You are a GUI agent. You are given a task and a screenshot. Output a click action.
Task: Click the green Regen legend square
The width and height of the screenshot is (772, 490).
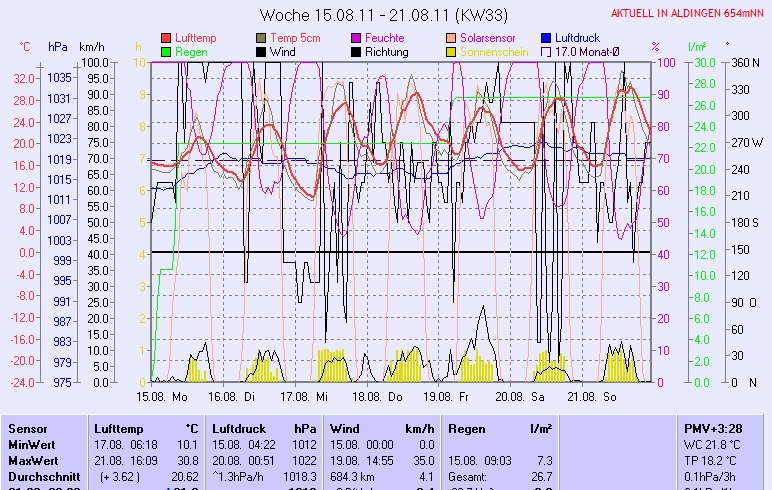[x=166, y=52]
